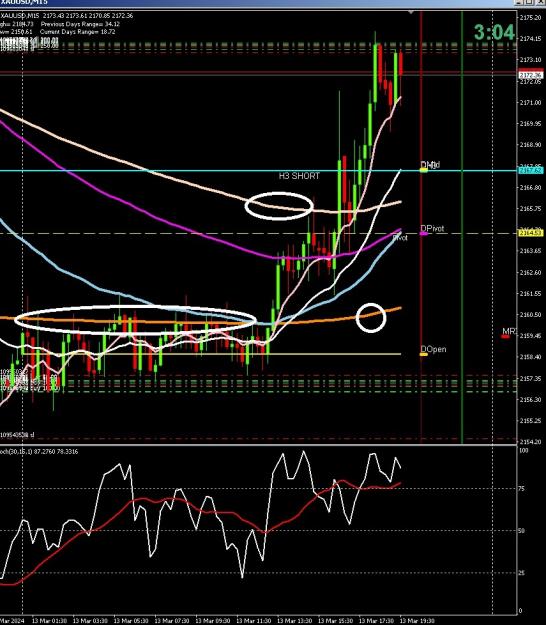Click the Stoch(30,15,1) indicator label
The image size is (546, 625).
point(39,452)
